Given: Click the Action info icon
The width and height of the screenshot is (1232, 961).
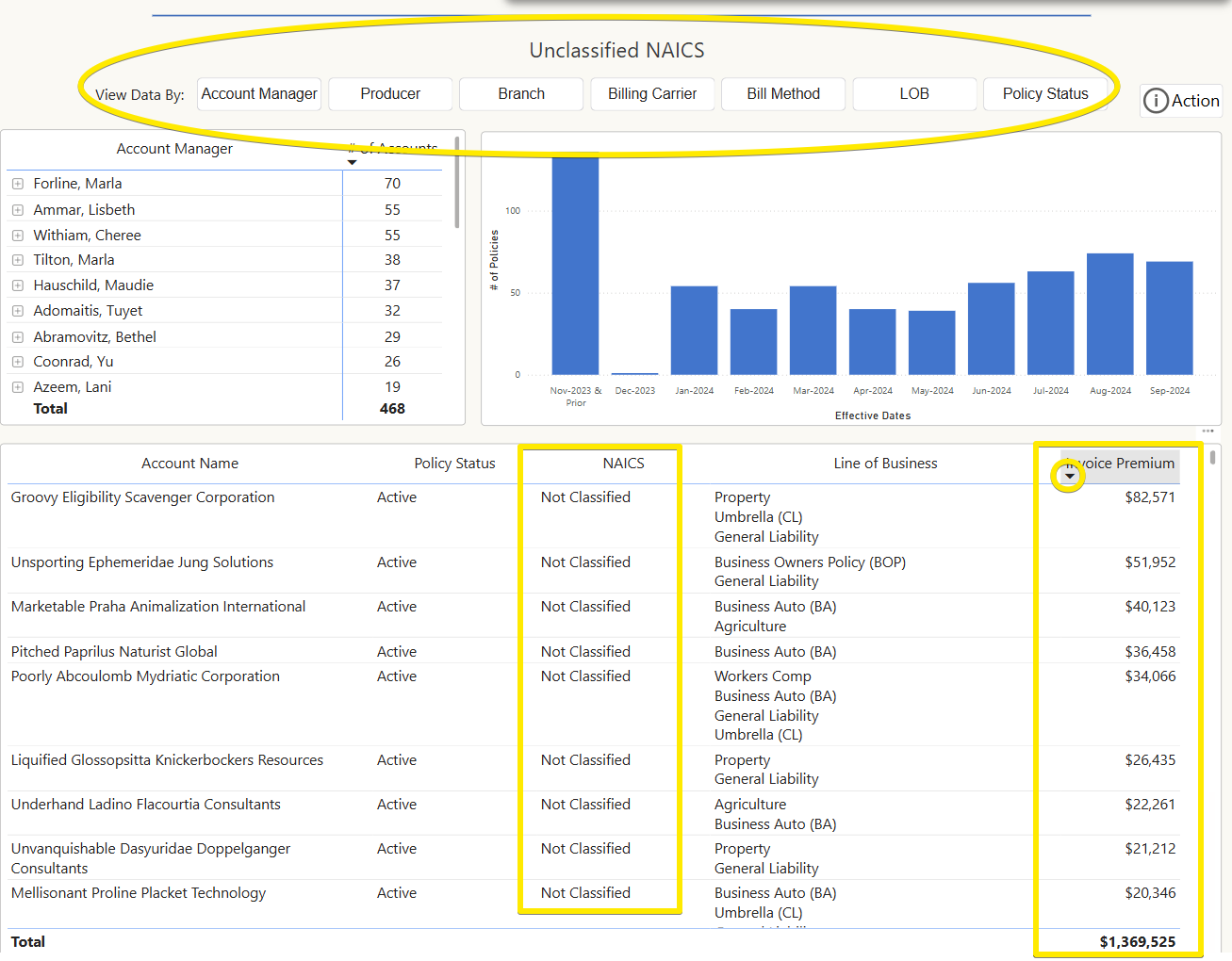Looking at the screenshot, I should pyautogui.click(x=1156, y=101).
